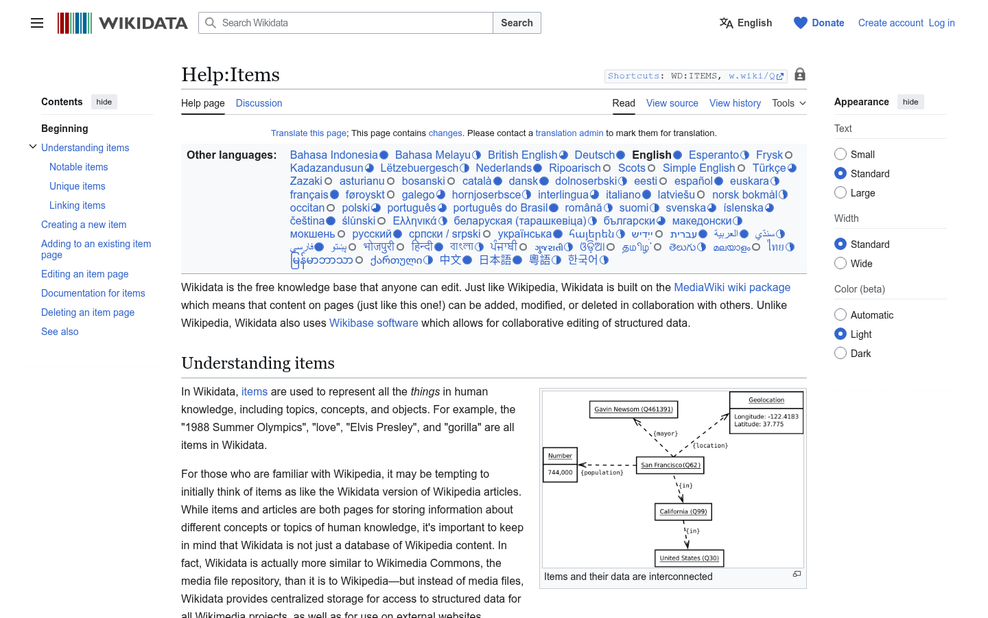The image size is (988, 618).
Task: Go to Editing an item page section
Action: click(x=84, y=274)
